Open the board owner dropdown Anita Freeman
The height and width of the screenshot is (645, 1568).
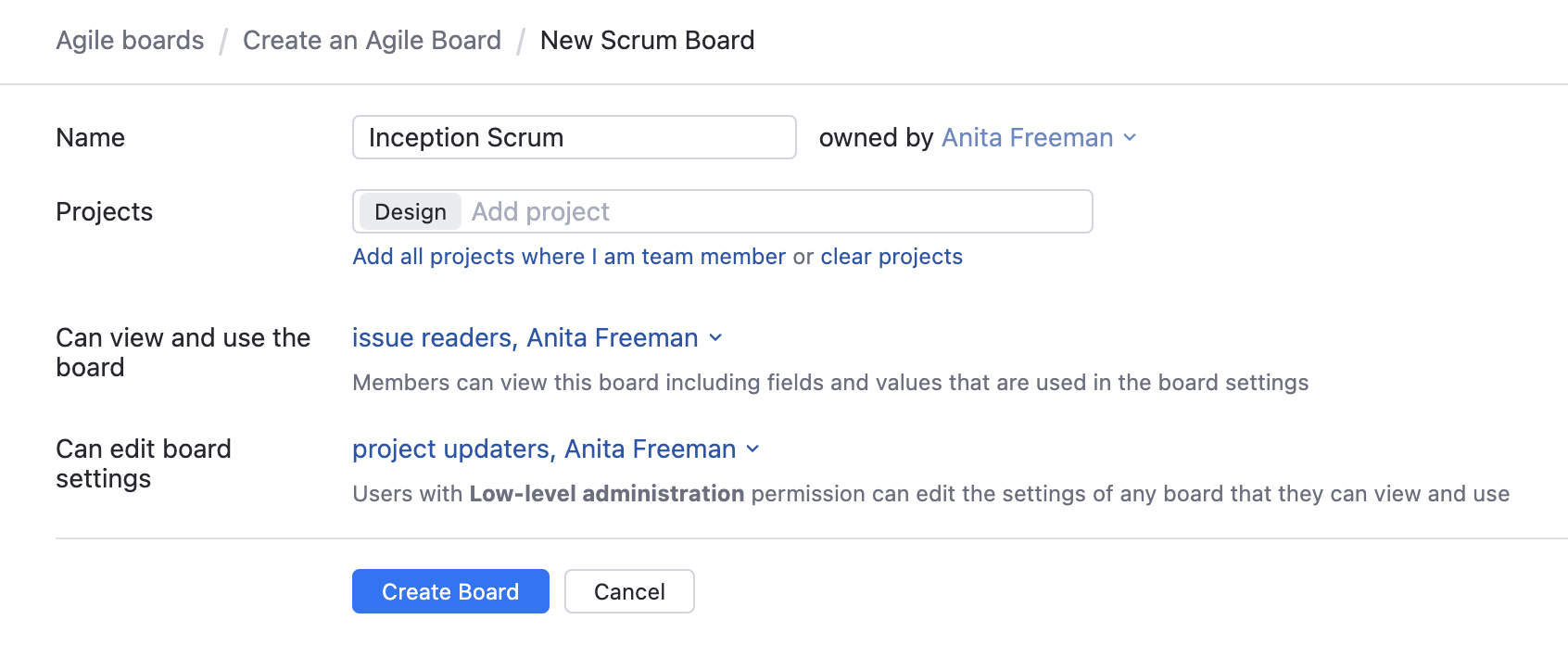[x=1027, y=137]
